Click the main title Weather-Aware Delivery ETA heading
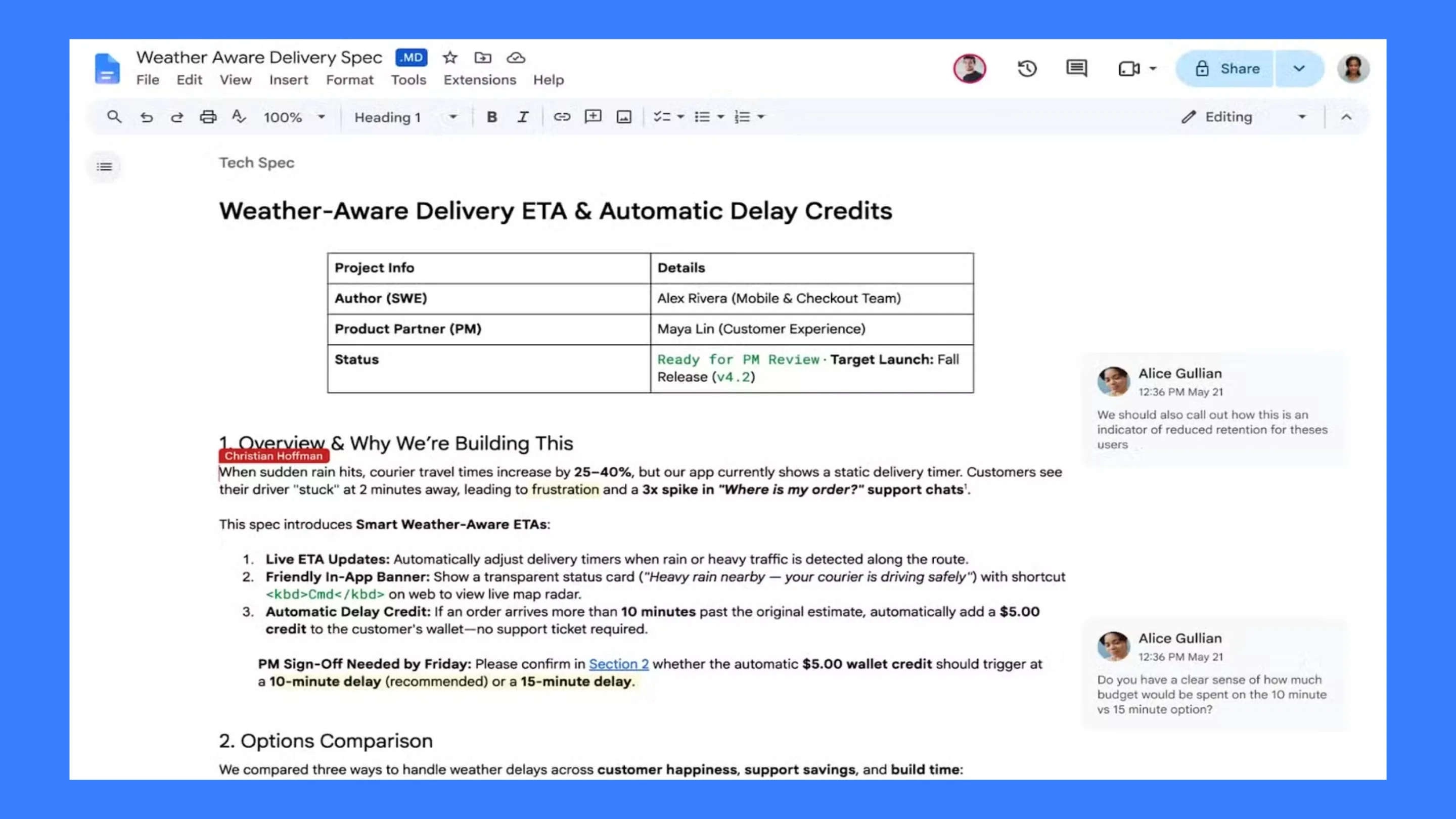The height and width of the screenshot is (819, 1456). (x=556, y=211)
